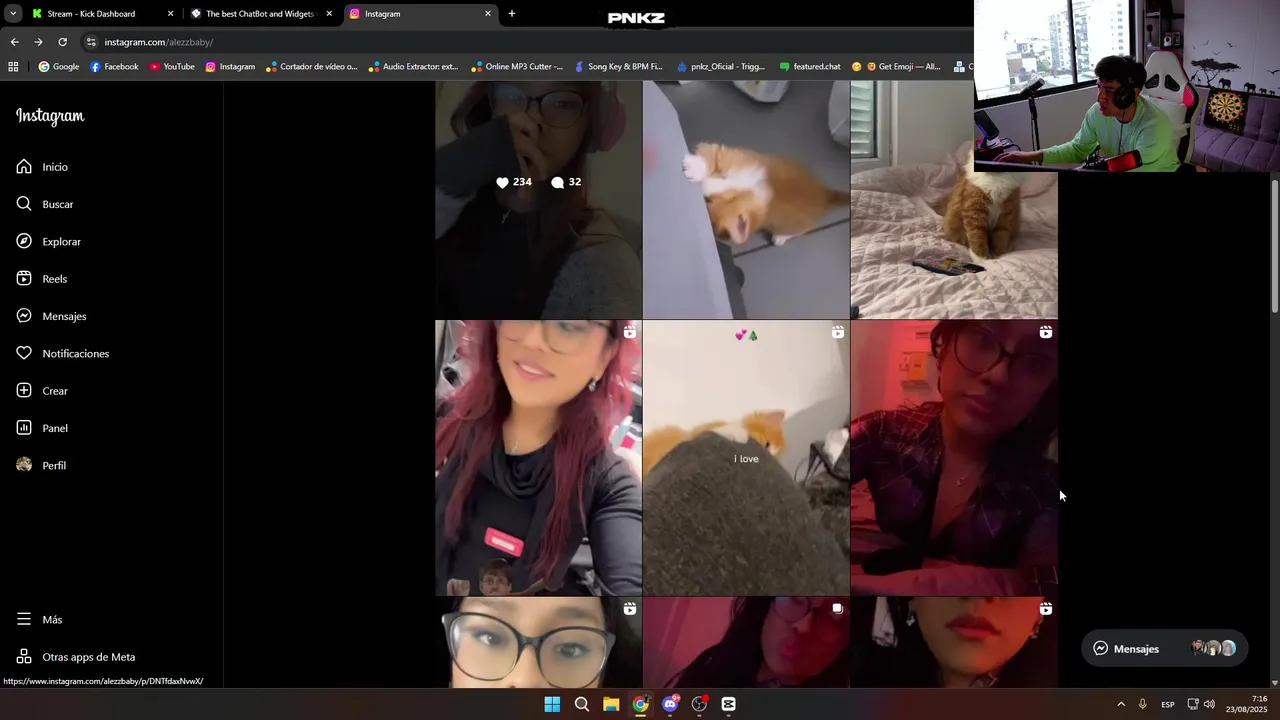Show hidden system tray icons
This screenshot has height=720, width=1280.
pyautogui.click(x=1121, y=704)
